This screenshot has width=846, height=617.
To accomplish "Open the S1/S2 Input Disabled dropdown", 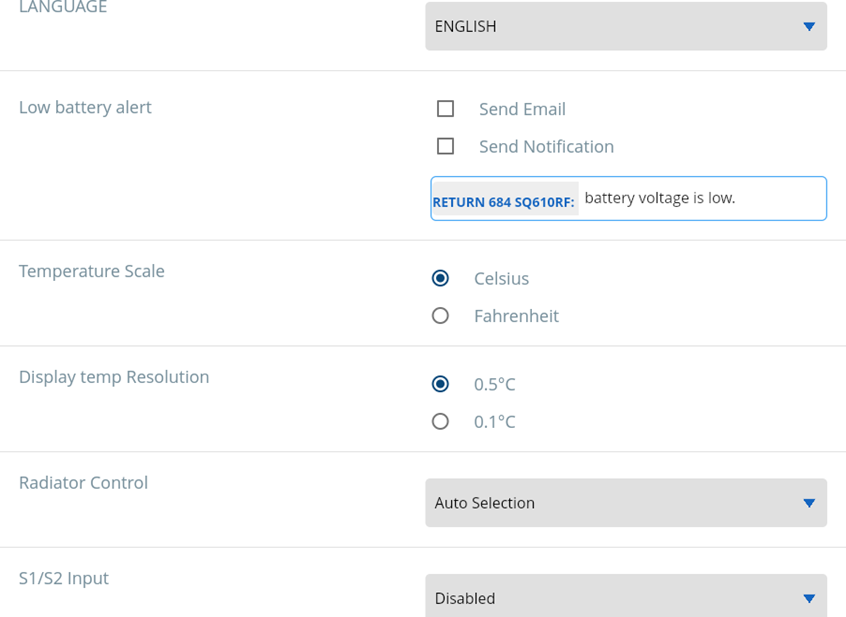I will [625, 598].
